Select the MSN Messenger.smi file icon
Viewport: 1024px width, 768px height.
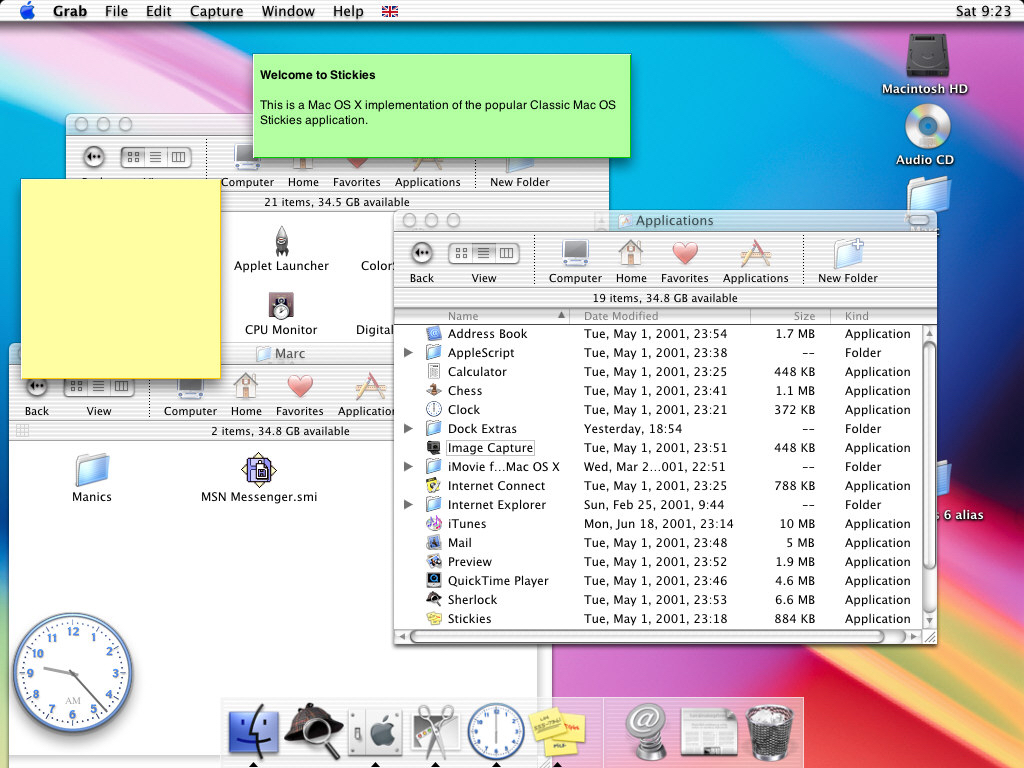259,470
